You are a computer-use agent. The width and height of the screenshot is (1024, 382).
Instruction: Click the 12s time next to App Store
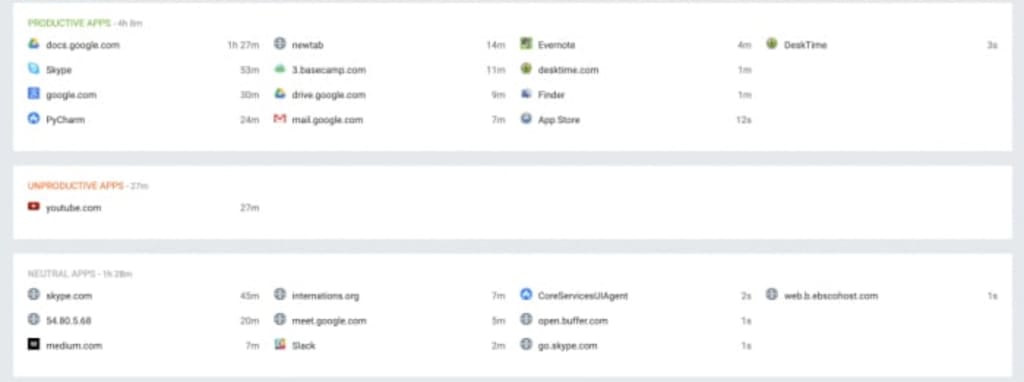744,120
